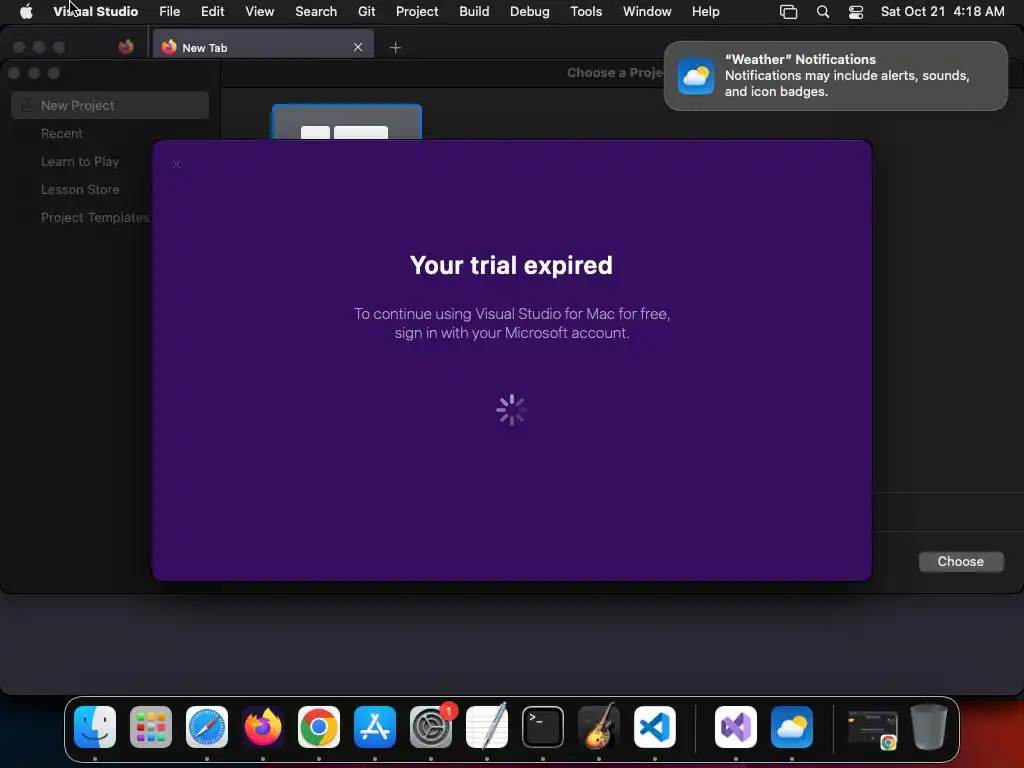This screenshot has height=768, width=1024.
Task: Launch Terminal from the dock
Action: pos(543,727)
